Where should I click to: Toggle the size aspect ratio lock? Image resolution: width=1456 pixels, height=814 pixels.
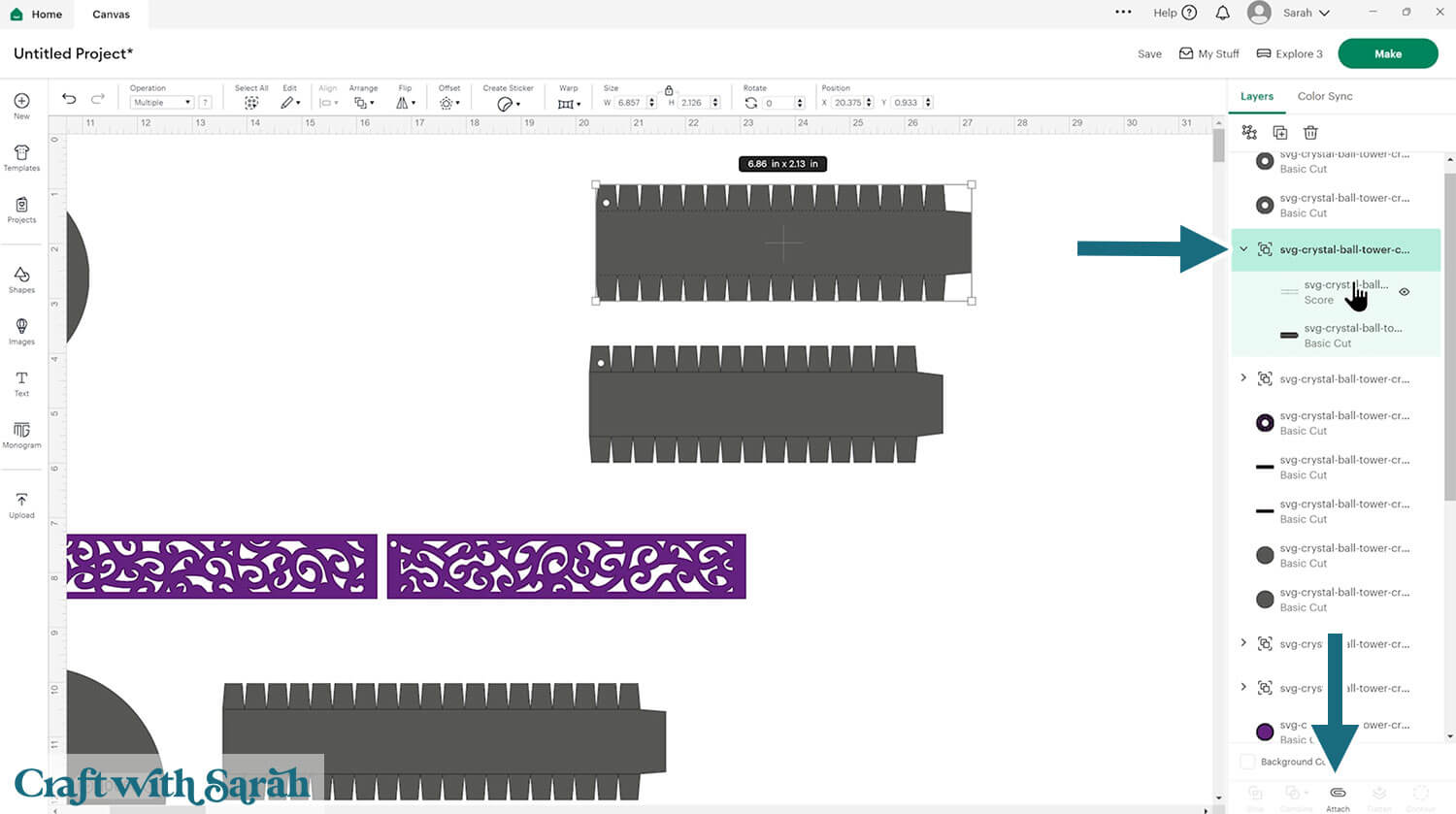pyautogui.click(x=669, y=90)
